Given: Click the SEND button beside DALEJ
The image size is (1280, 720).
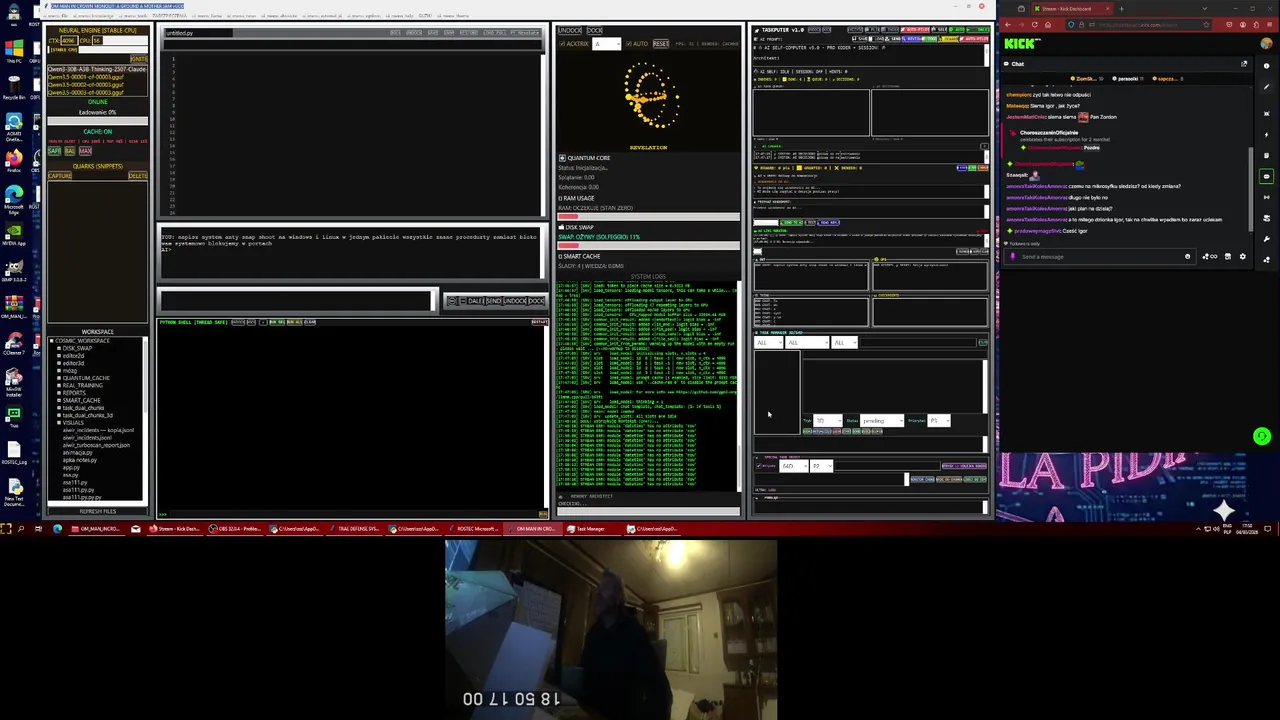Looking at the screenshot, I should point(494,301).
